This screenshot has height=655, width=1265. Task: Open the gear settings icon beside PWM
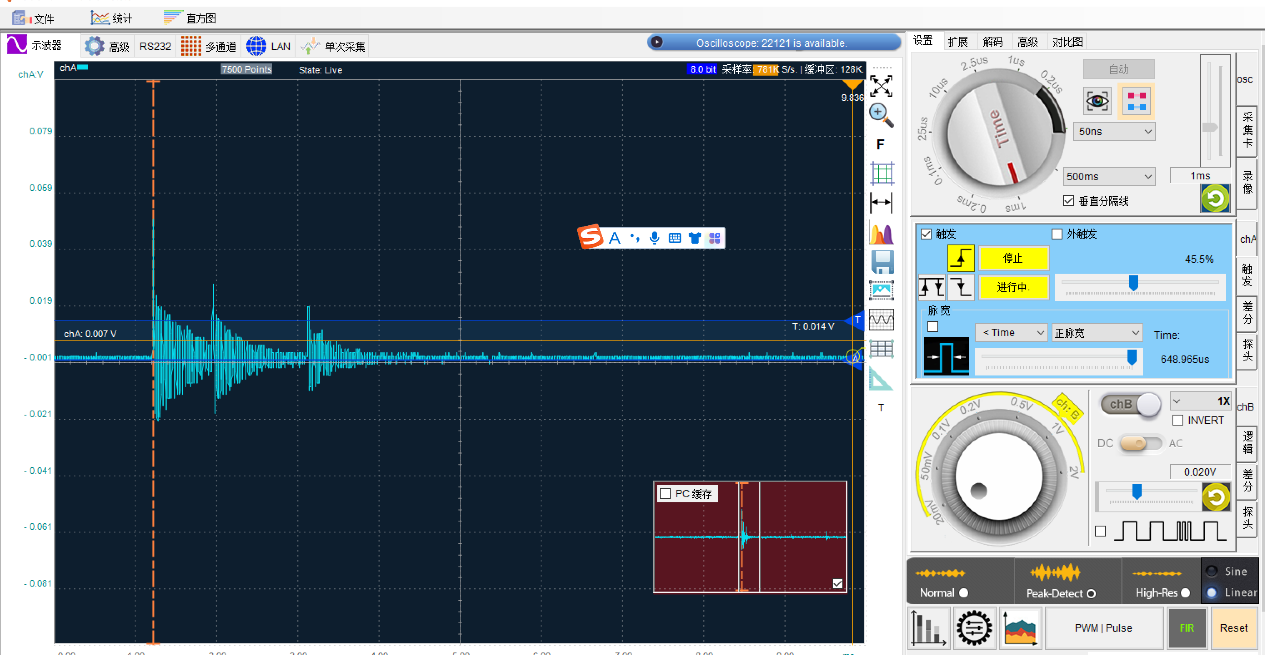coord(971,628)
